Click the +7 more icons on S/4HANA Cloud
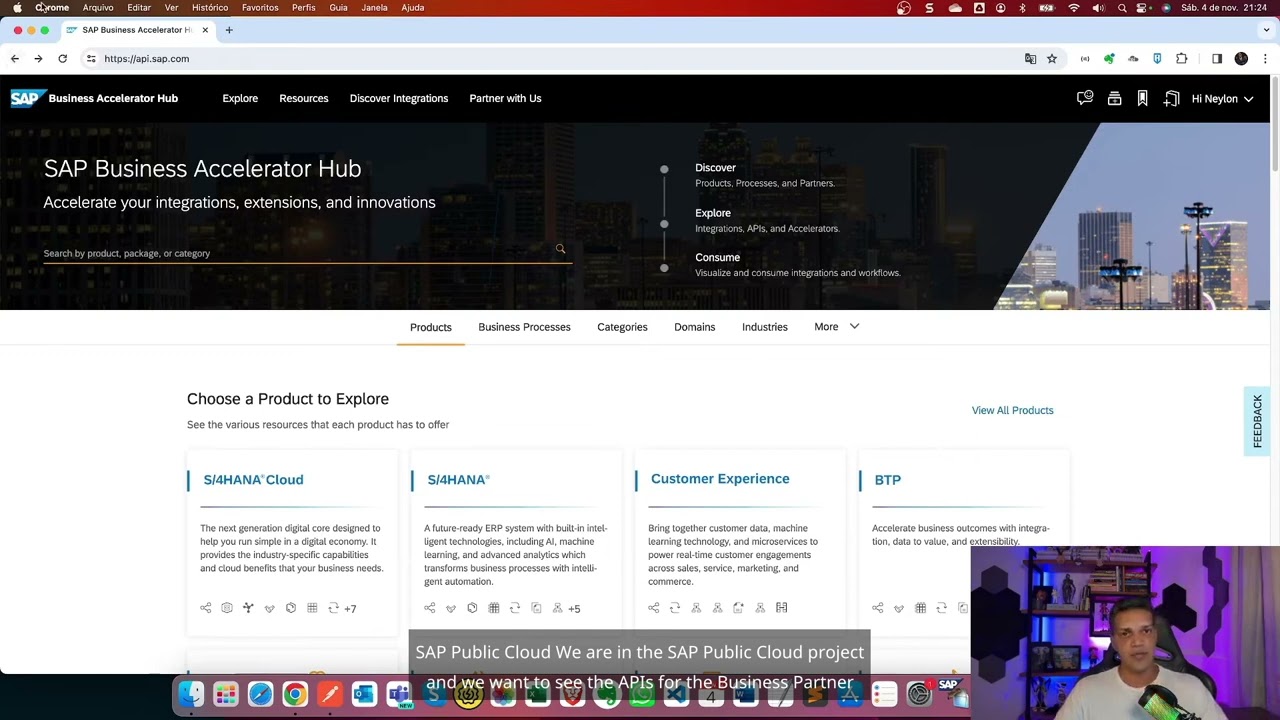Screen dimensions: 1280x720 coord(350,608)
